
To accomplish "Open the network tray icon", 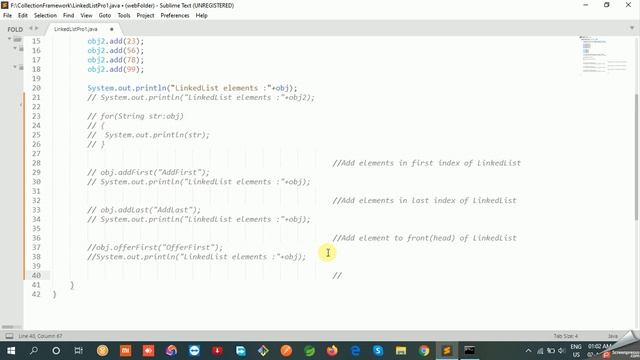I will [540, 351].
